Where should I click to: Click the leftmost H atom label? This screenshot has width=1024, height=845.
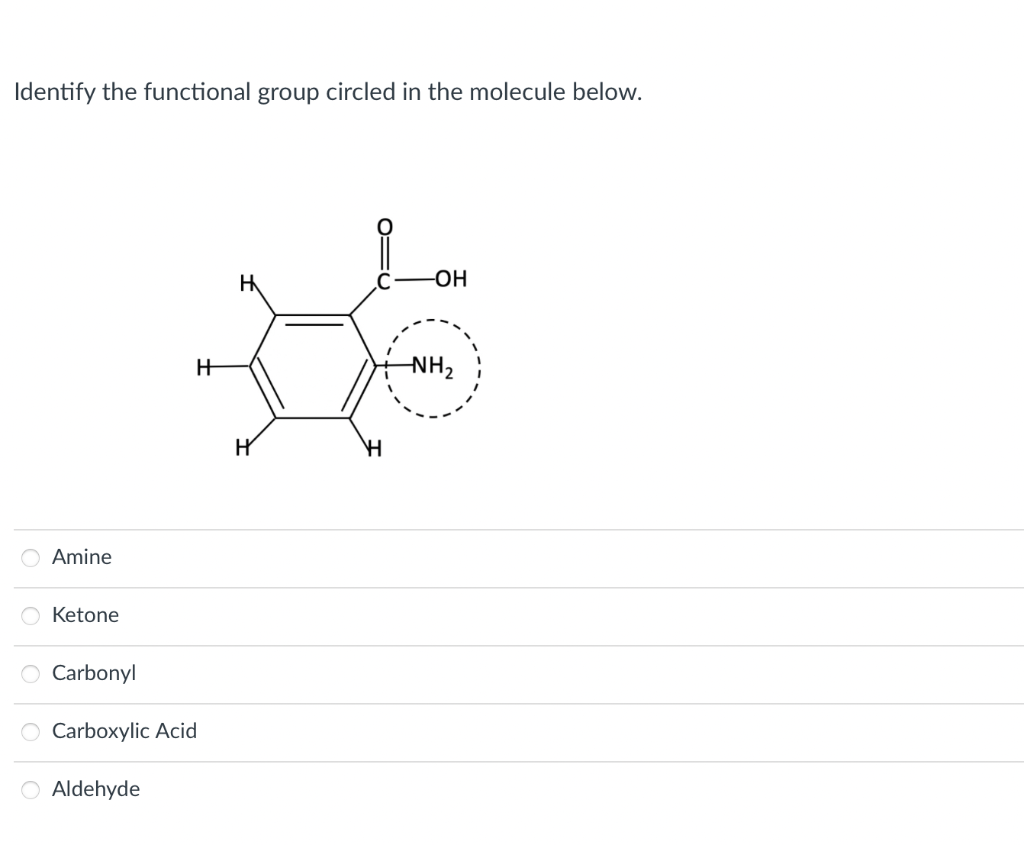click(x=204, y=368)
